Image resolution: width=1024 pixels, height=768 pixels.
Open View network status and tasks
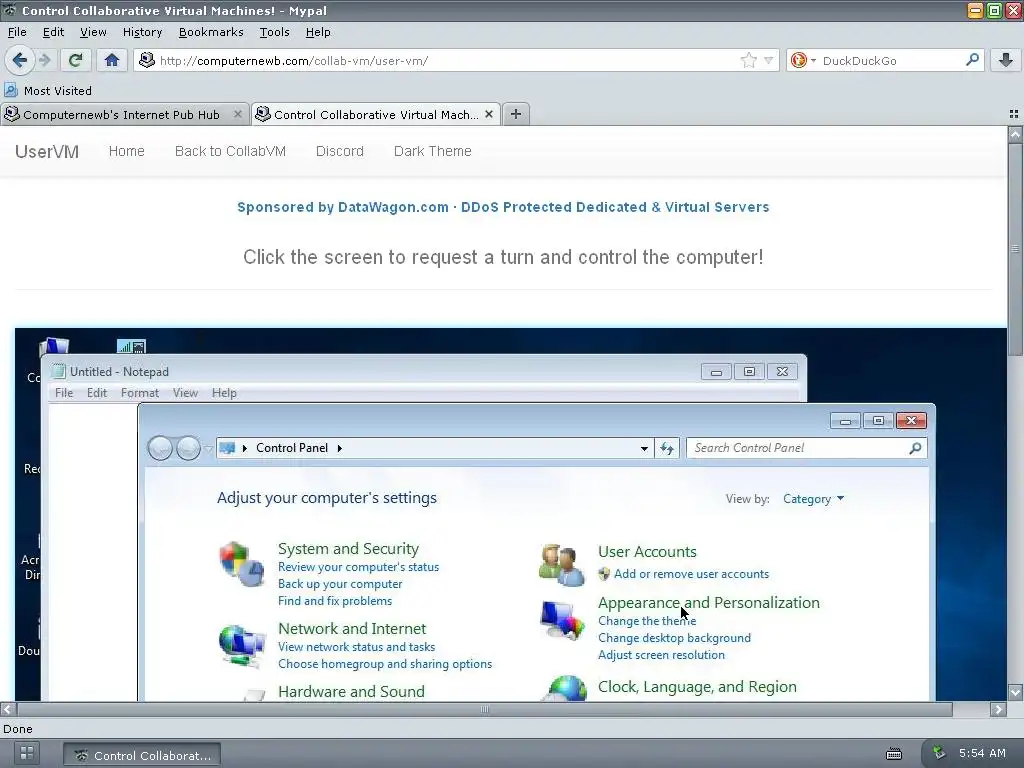coord(356,647)
